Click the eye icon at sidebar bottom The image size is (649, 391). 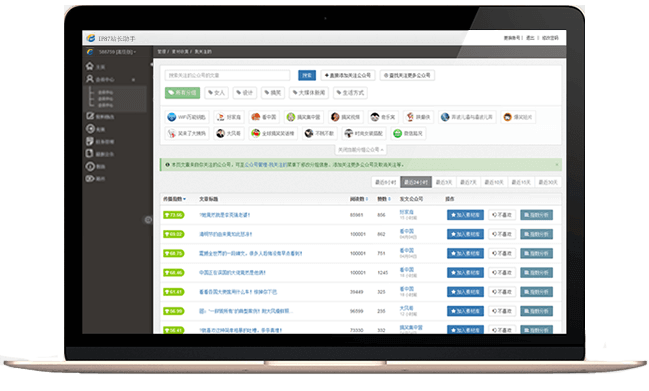click(90, 178)
